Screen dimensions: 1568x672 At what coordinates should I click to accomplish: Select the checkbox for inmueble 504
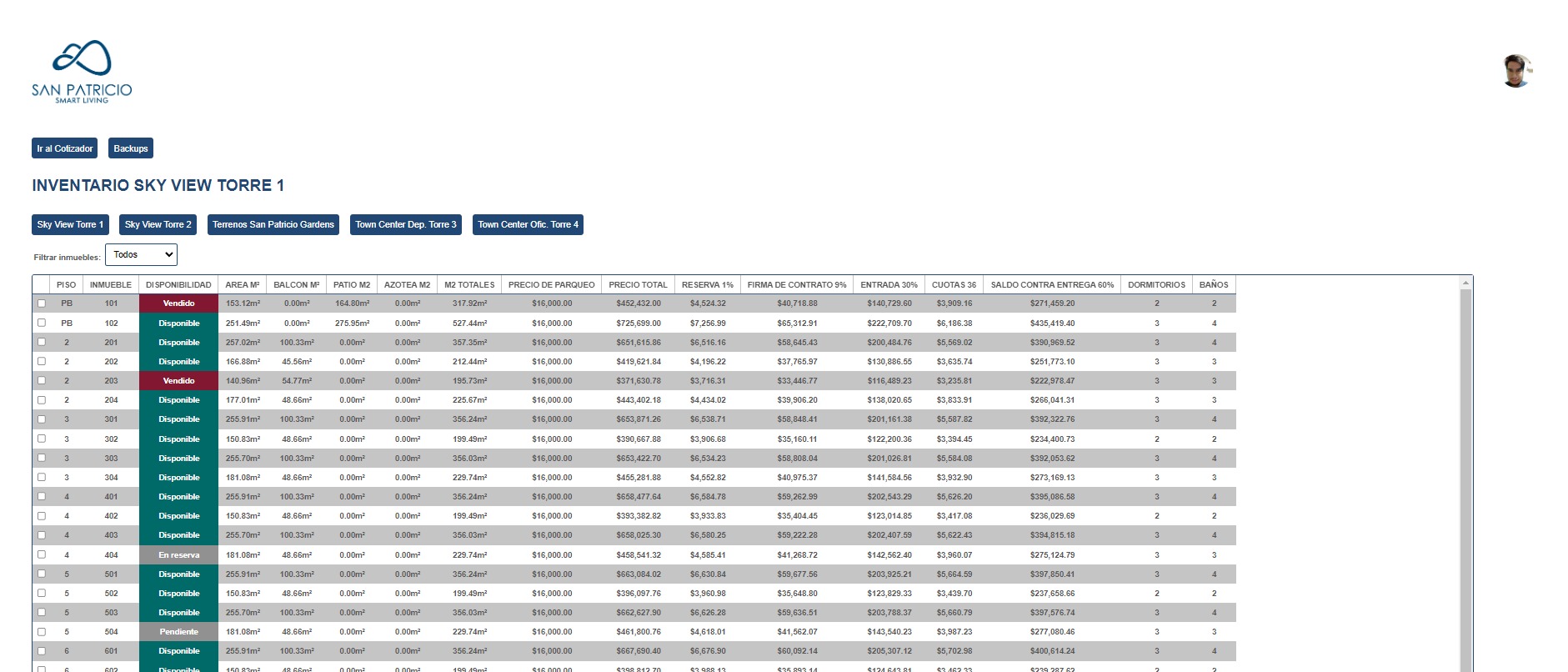[x=42, y=632]
